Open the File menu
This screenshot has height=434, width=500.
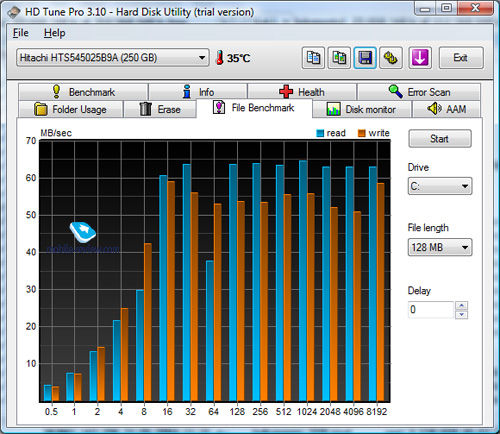click(21, 33)
